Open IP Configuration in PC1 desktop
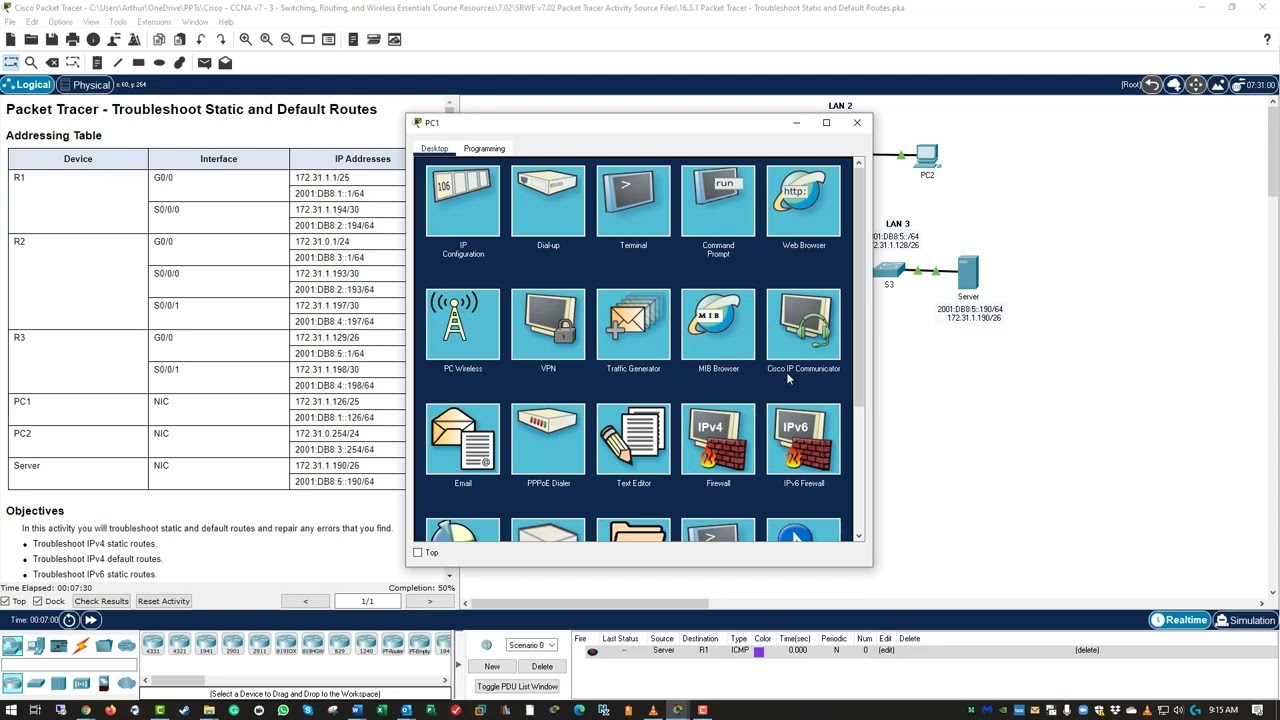 coord(463,203)
